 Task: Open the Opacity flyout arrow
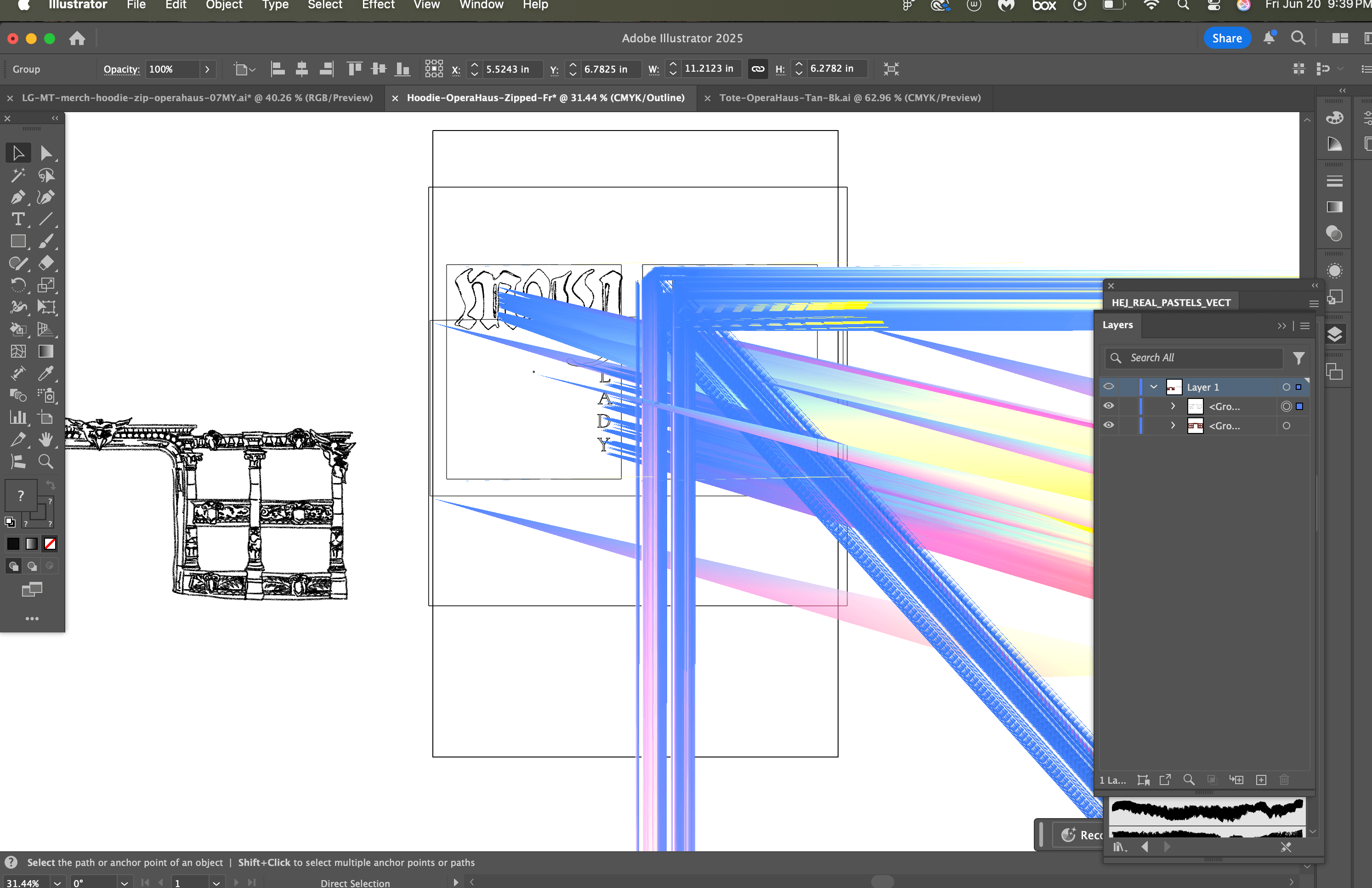pos(208,69)
